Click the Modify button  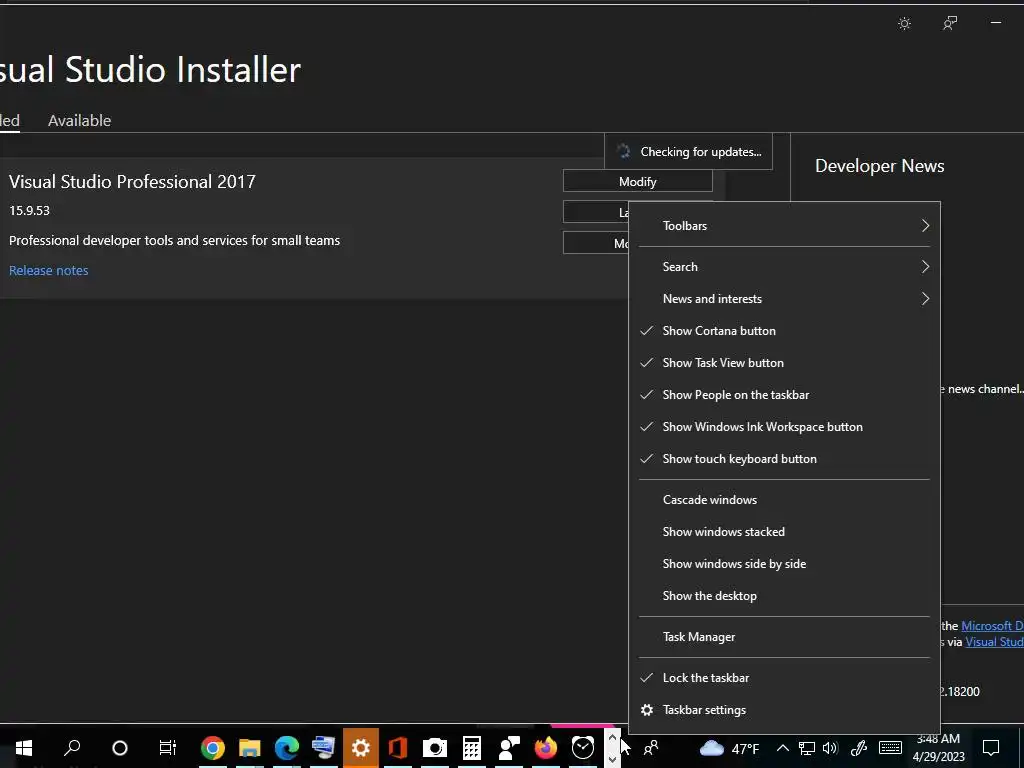pyautogui.click(x=637, y=182)
